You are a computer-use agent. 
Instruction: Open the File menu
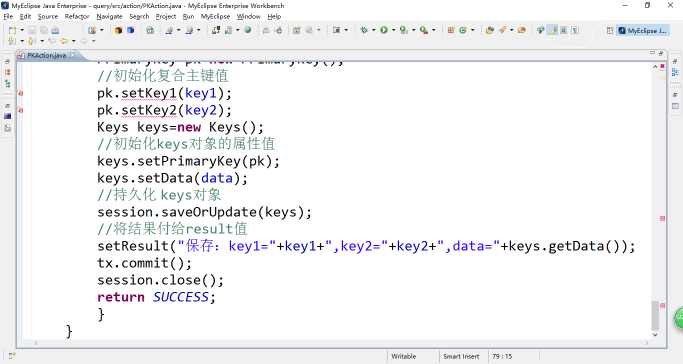(8, 17)
